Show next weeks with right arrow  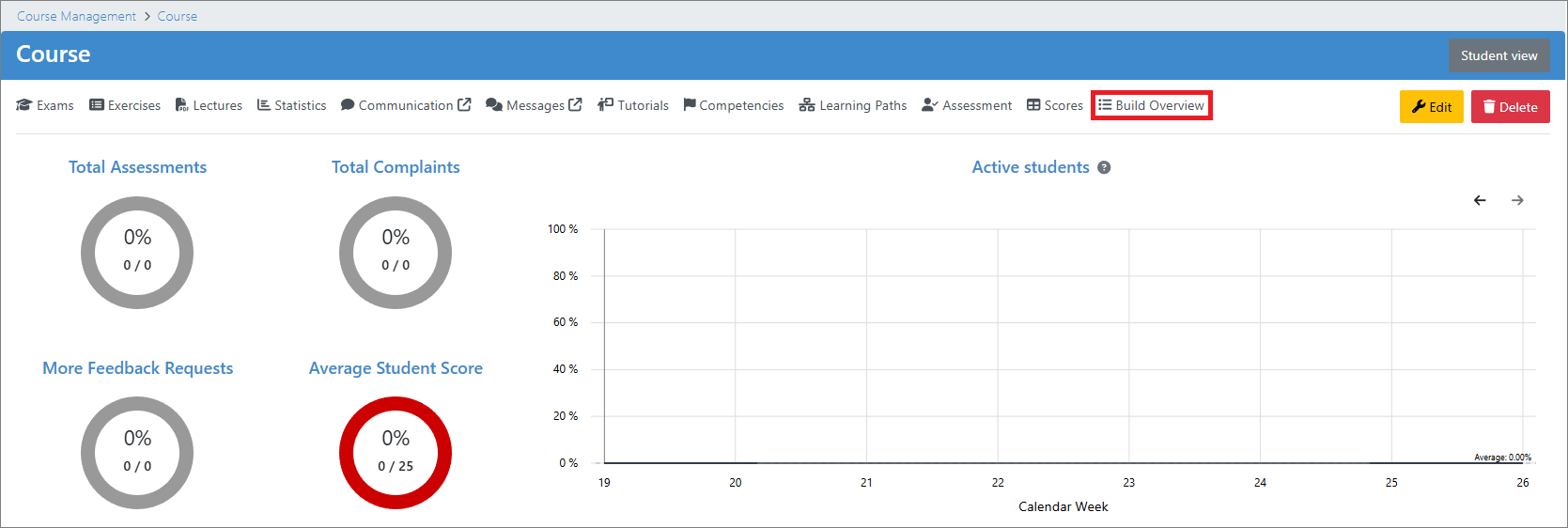pos(1517,200)
